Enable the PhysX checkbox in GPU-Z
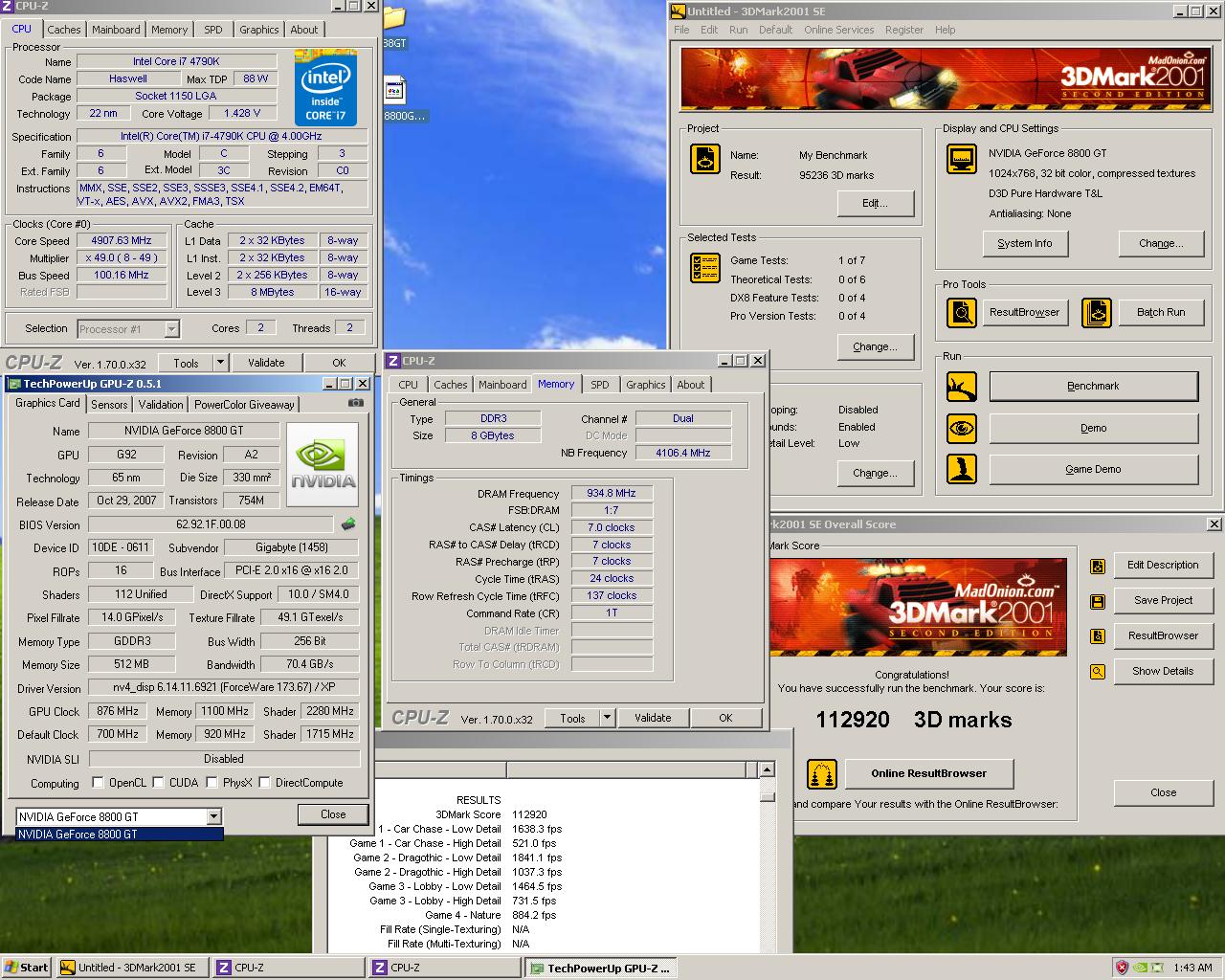1225x980 pixels. tap(212, 783)
